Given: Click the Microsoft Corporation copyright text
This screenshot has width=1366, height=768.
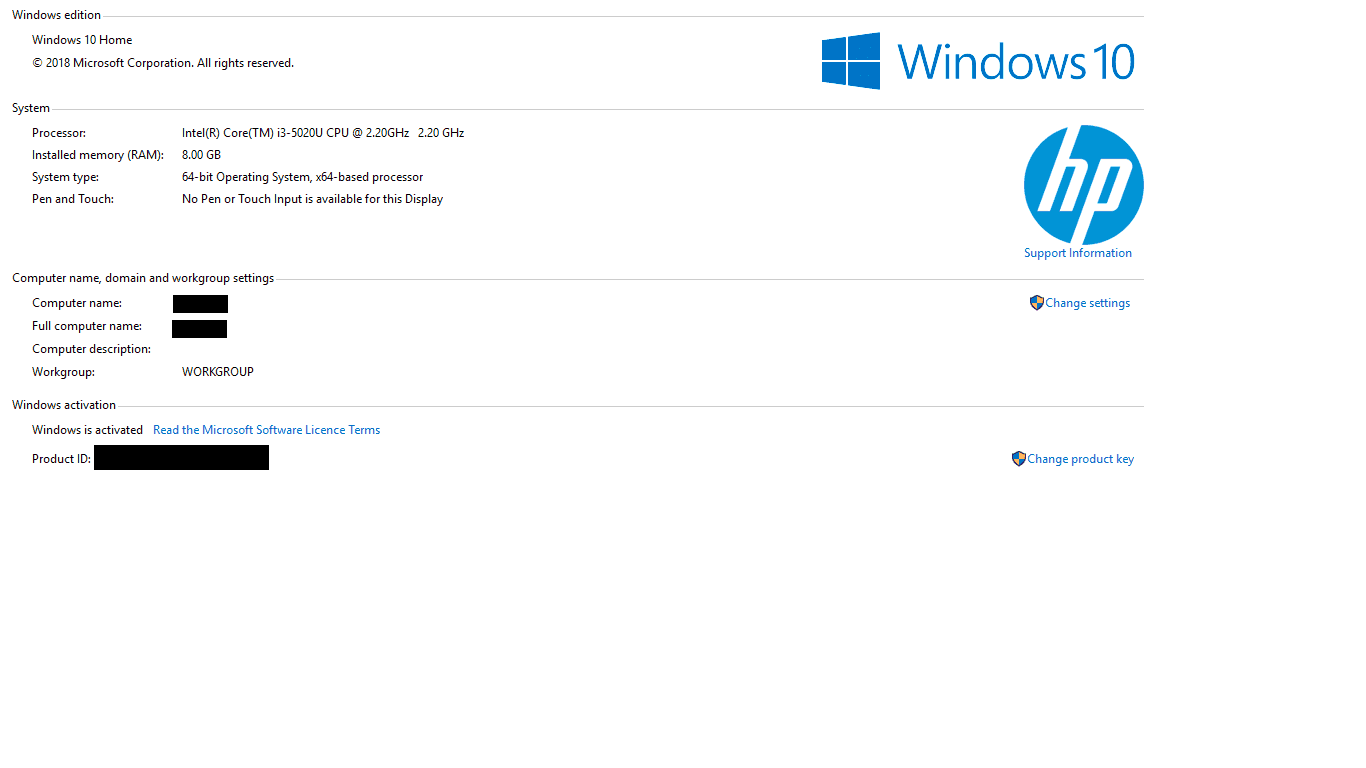Looking at the screenshot, I should (163, 63).
